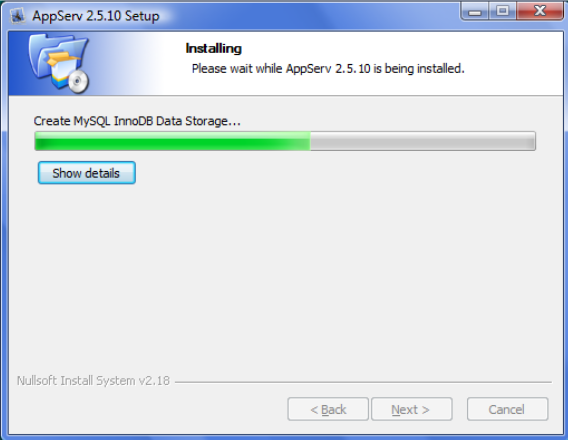Click the CD disc in the installer graphic
This screenshot has height=440, width=568.
pyautogui.click(x=79, y=82)
